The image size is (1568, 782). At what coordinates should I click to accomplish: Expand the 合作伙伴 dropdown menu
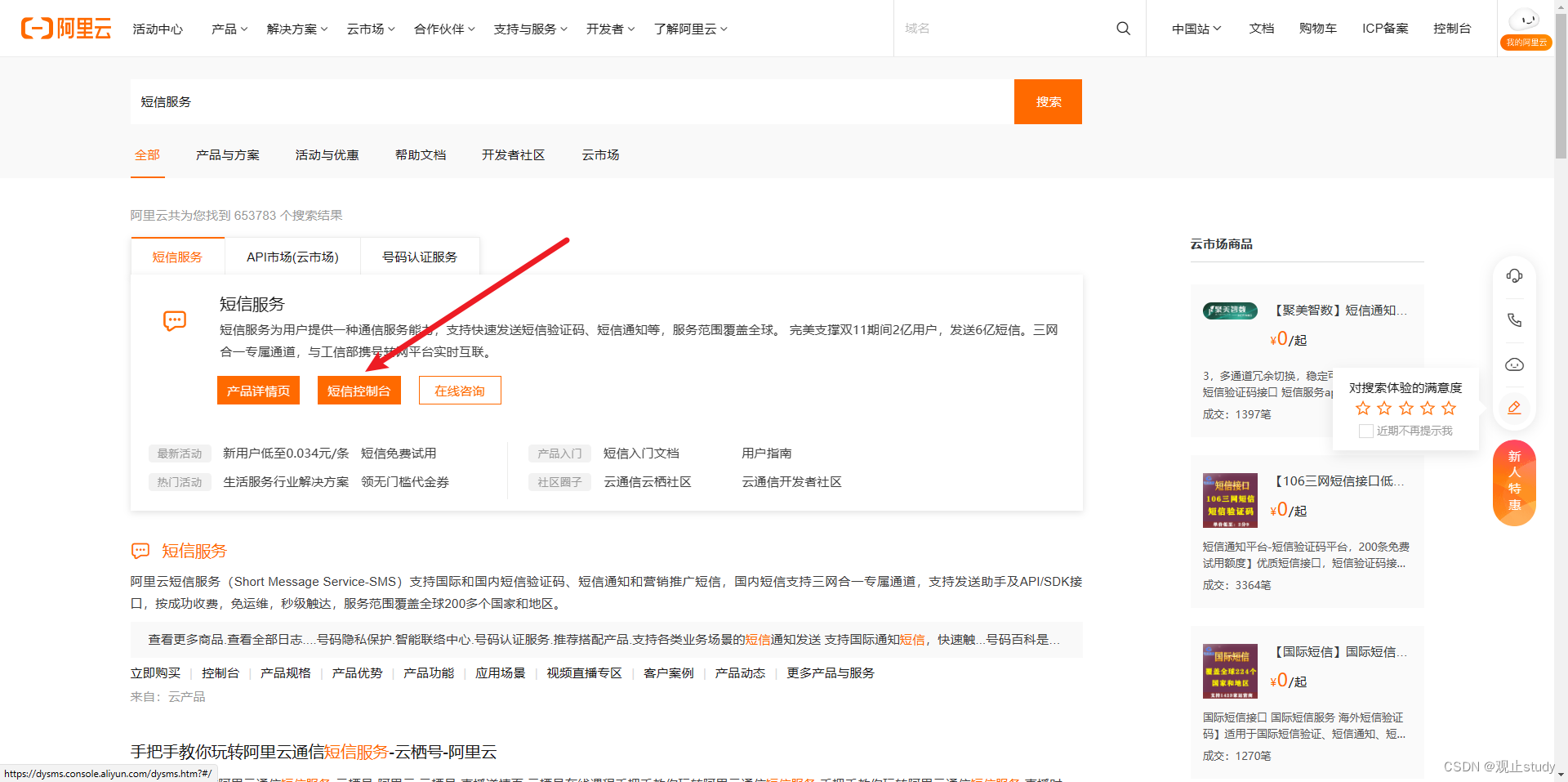[x=444, y=29]
